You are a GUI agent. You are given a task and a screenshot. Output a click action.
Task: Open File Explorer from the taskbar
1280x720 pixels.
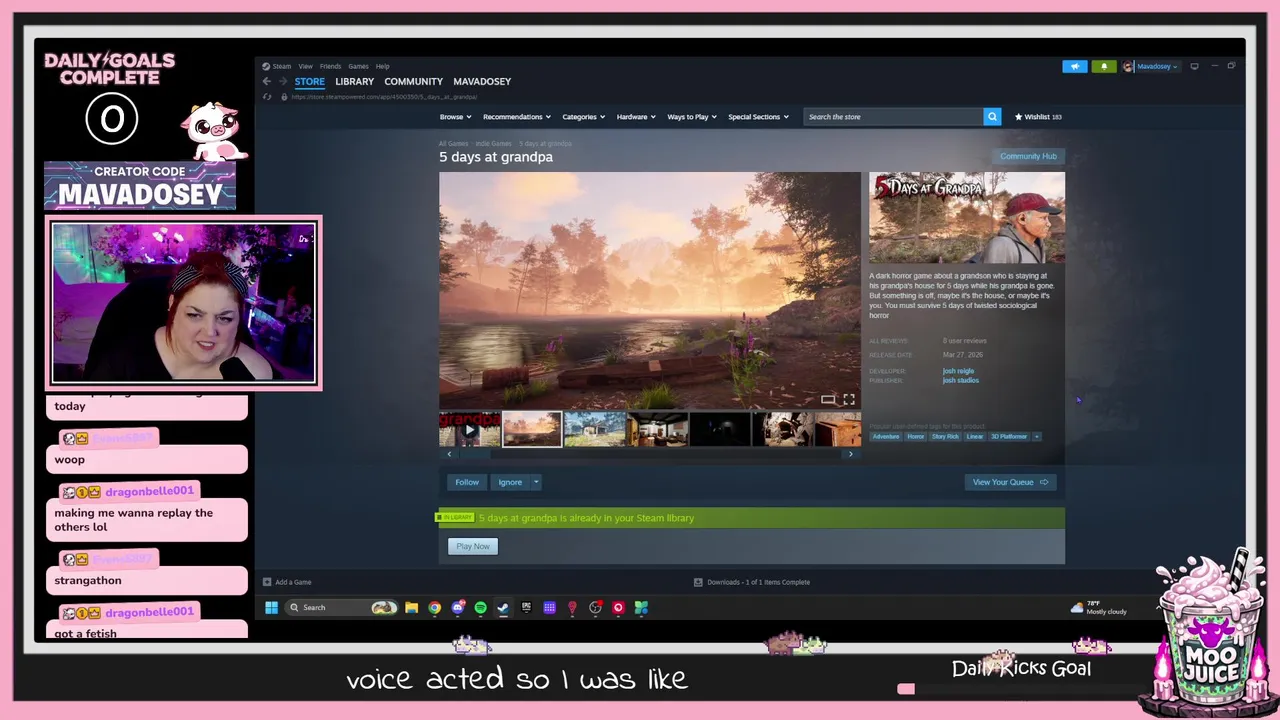coord(411,607)
